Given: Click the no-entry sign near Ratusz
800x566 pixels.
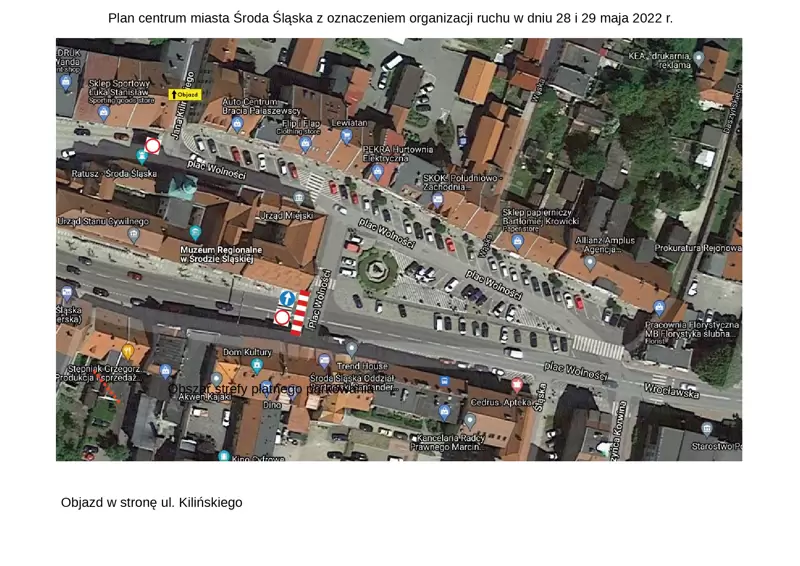Looking at the screenshot, I should [152, 146].
